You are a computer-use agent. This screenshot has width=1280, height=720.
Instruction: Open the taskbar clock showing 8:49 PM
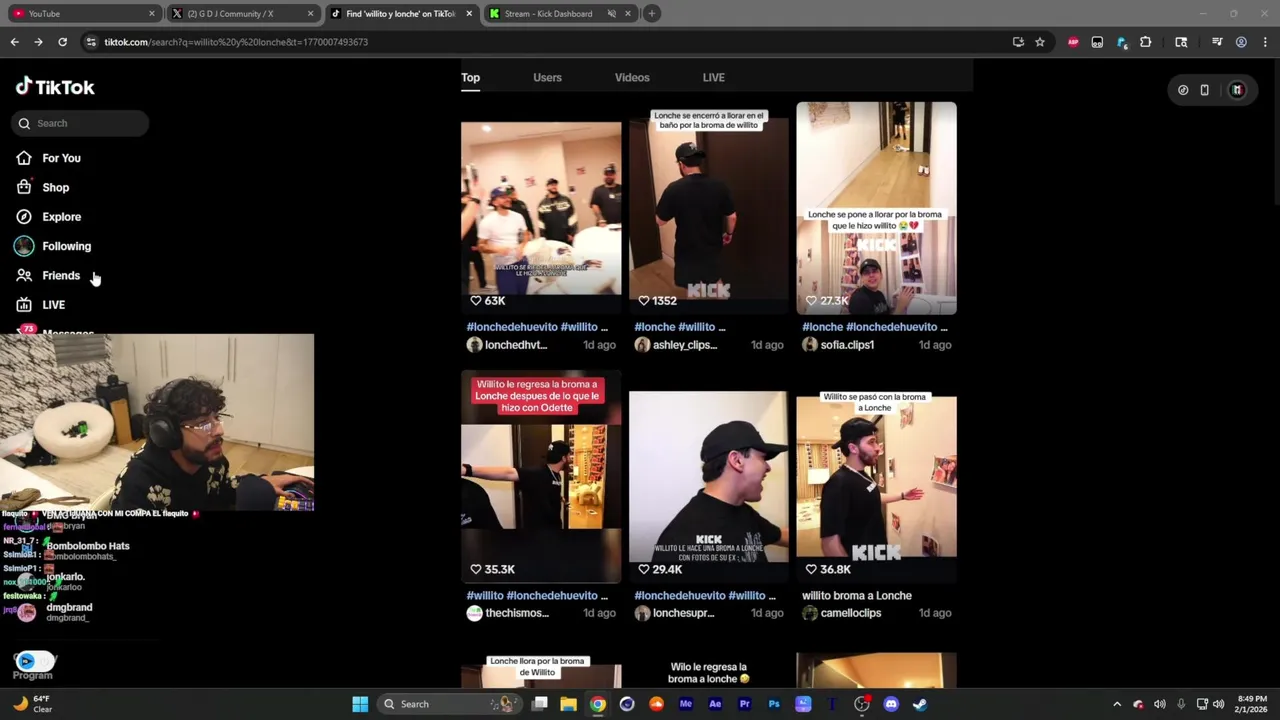[1252, 704]
